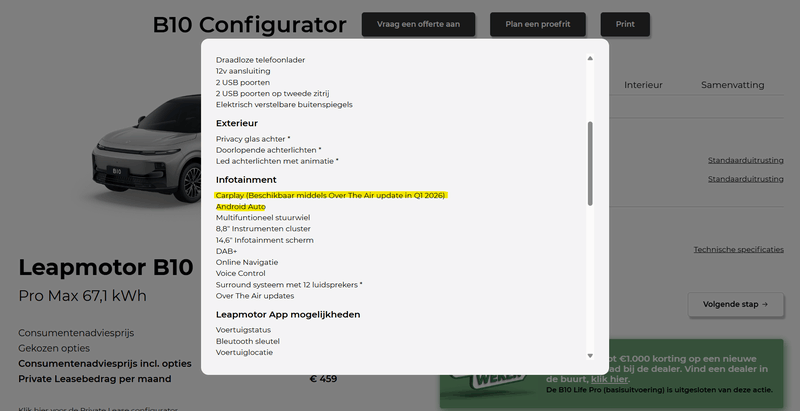Click 'Doorlopende achterlichten' item
The height and width of the screenshot is (411, 800).
click(x=268, y=150)
